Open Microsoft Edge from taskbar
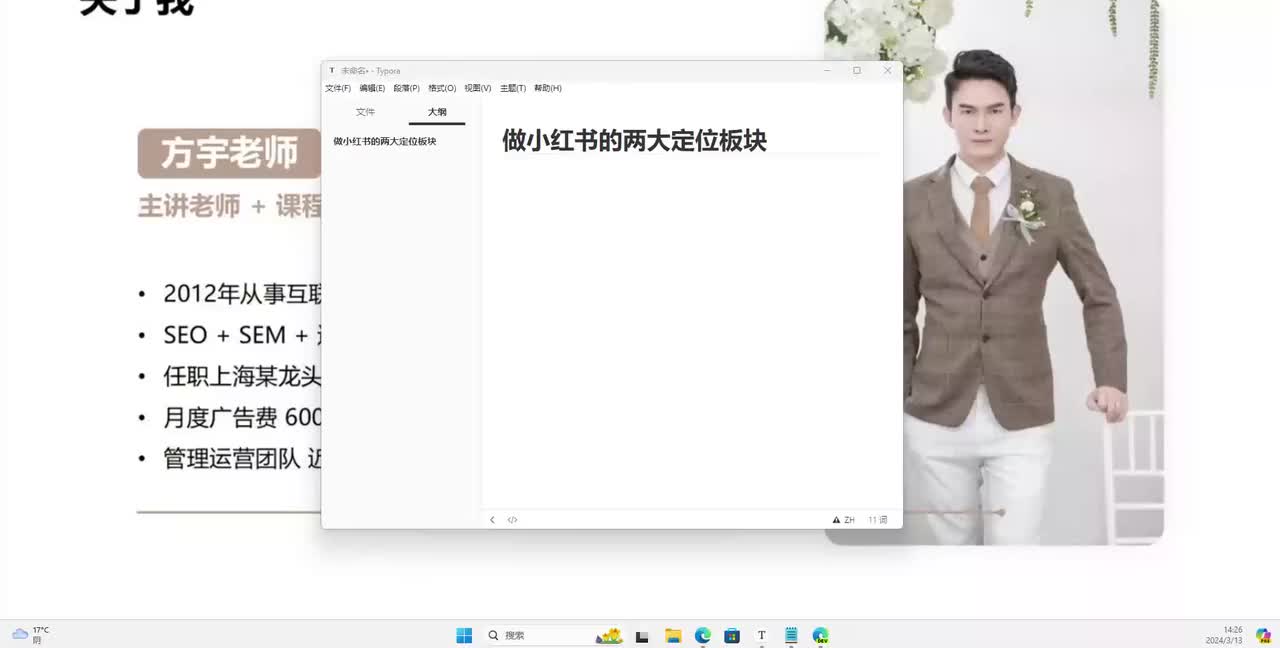The width and height of the screenshot is (1280, 648). 703,635
